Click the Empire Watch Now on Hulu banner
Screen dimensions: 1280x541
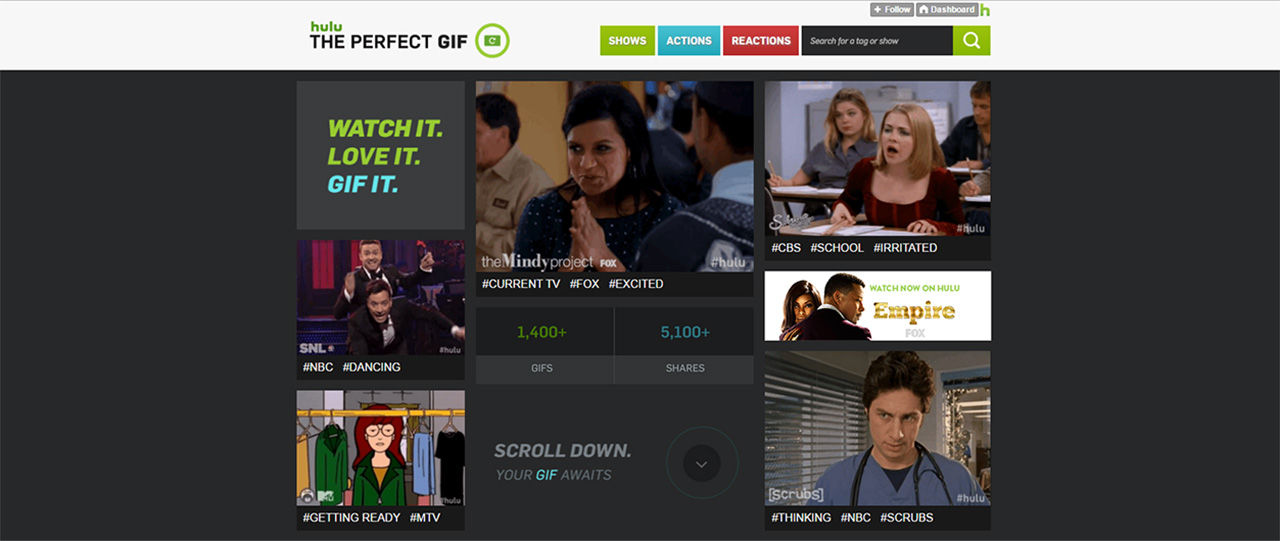tap(878, 306)
